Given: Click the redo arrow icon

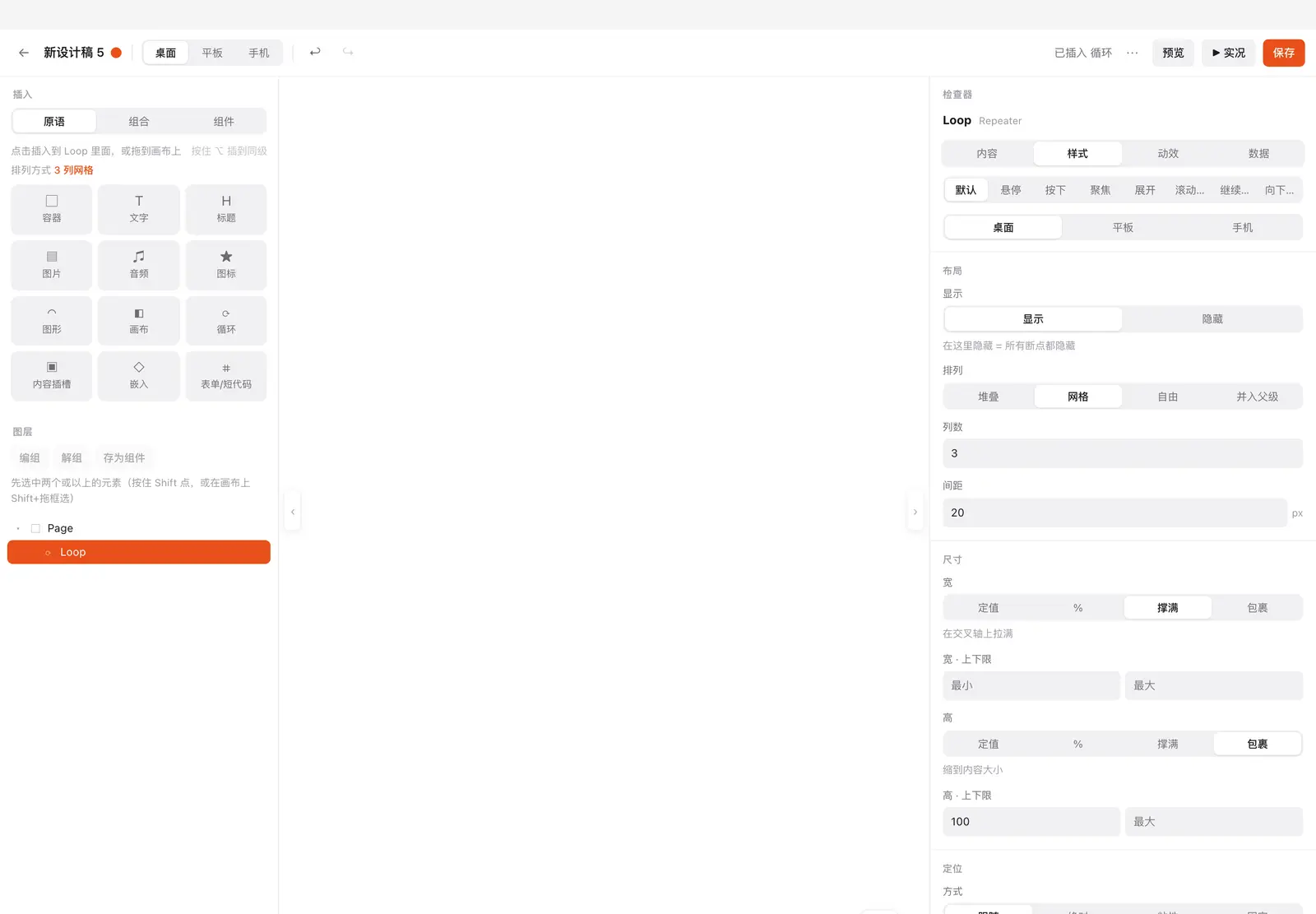Looking at the screenshot, I should (348, 52).
